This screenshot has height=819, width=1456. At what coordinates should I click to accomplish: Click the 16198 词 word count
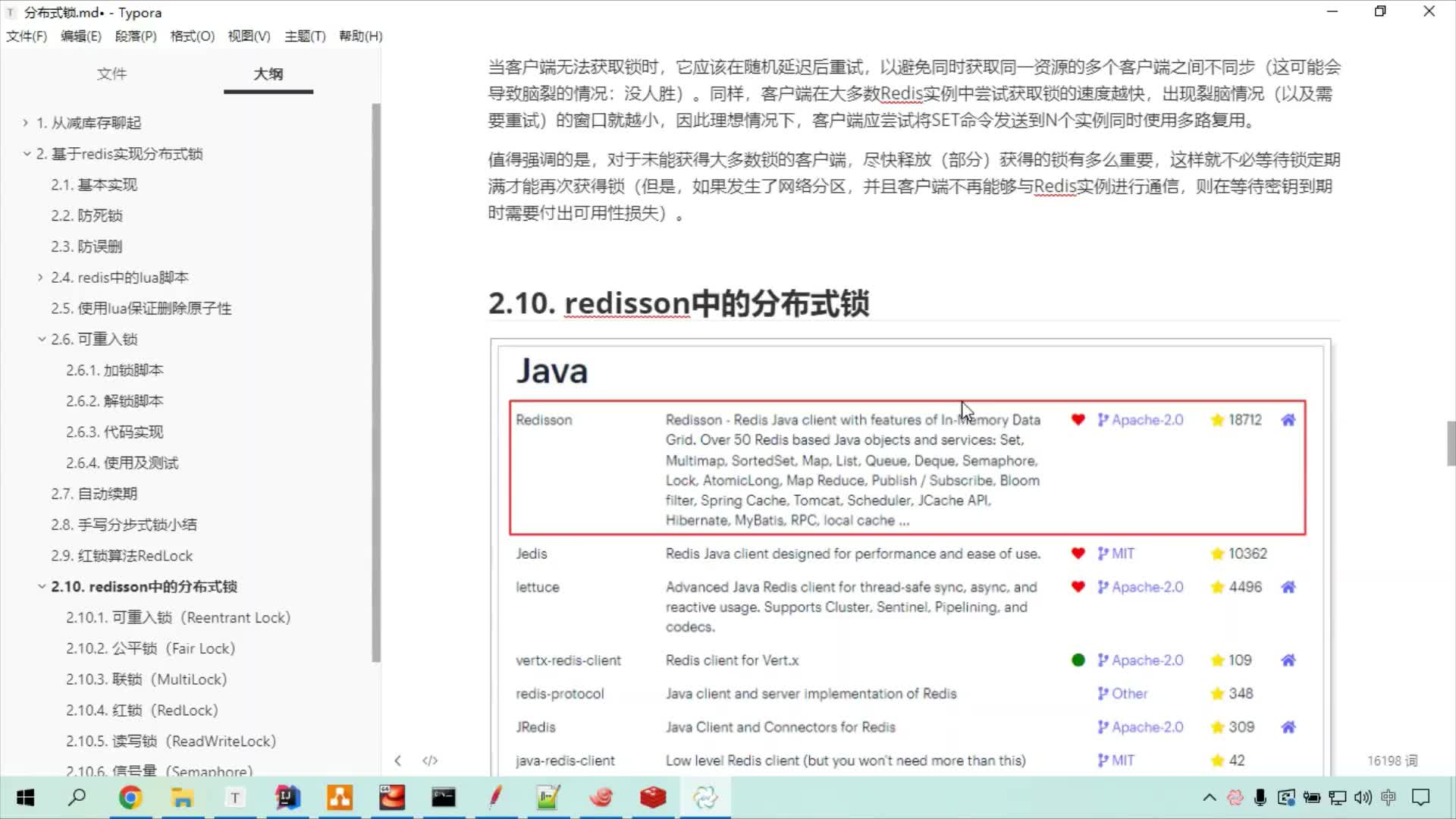coord(1392,761)
